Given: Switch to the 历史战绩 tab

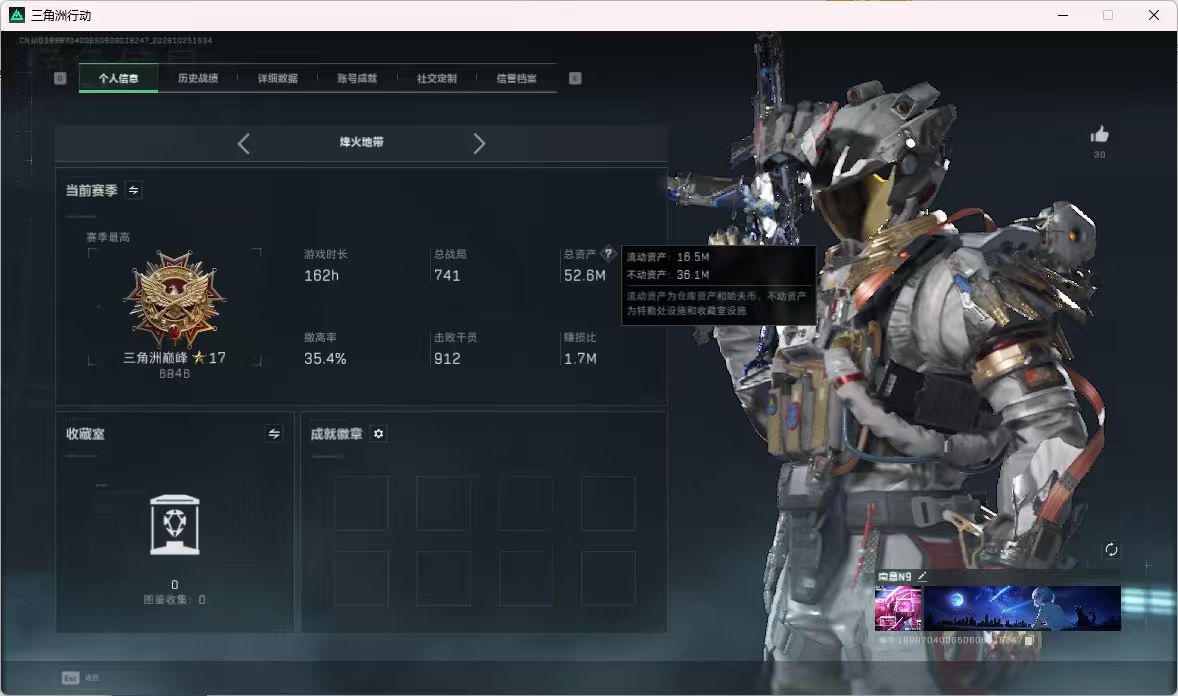Looking at the screenshot, I should (x=198, y=78).
